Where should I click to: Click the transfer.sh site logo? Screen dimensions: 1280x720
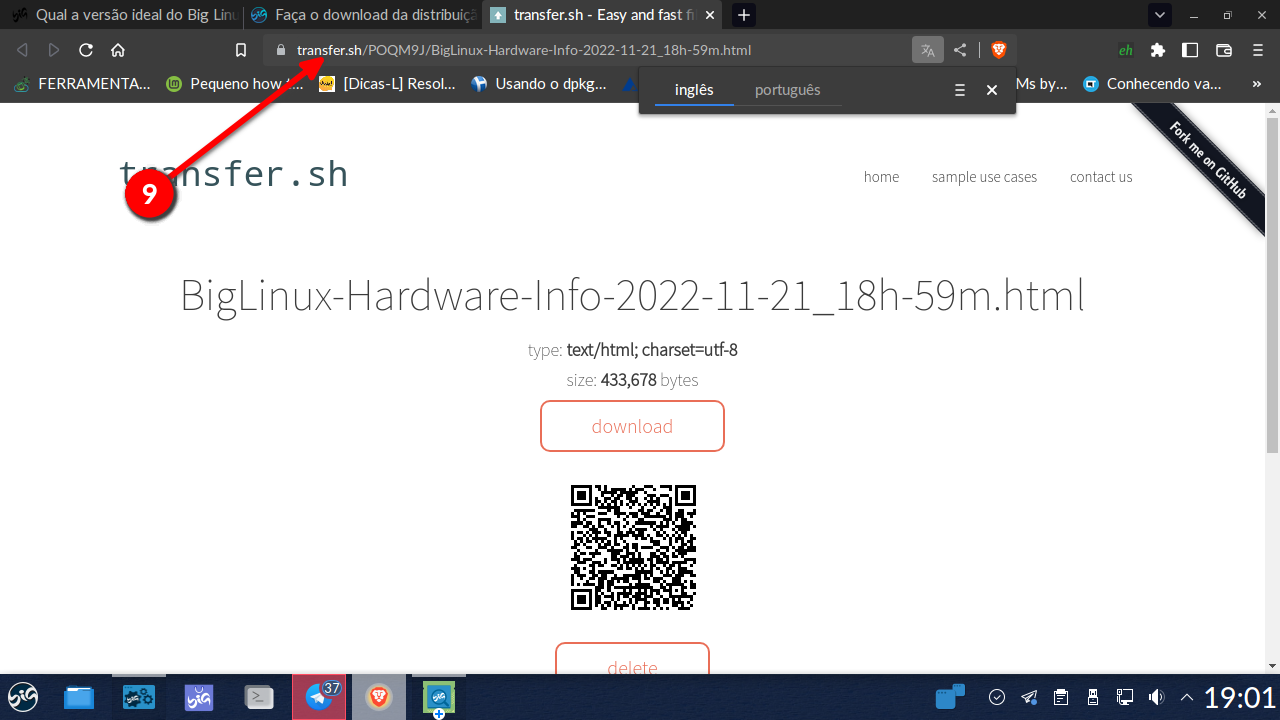pyautogui.click(x=233, y=173)
